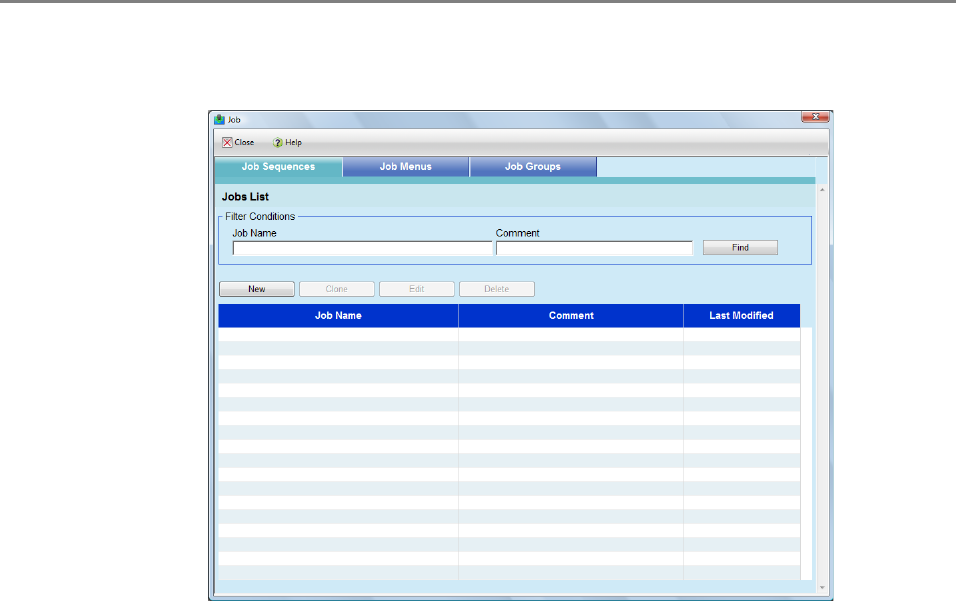Click the Clone button

click(x=337, y=289)
